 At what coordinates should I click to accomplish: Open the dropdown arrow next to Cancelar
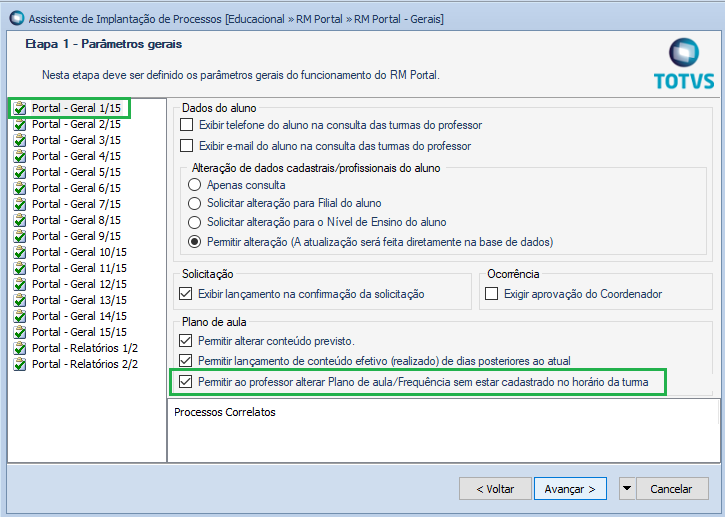[x=627, y=488]
